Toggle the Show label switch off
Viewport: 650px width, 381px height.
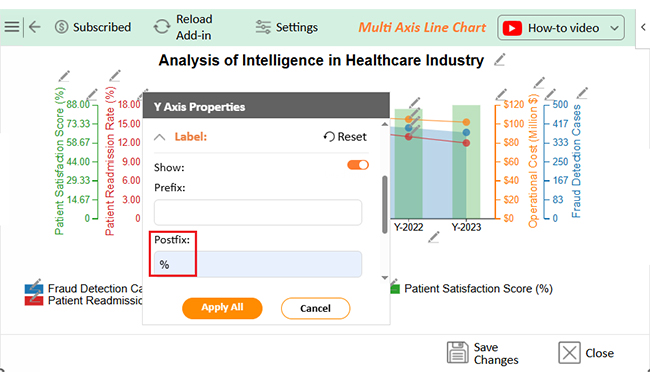[358, 165]
